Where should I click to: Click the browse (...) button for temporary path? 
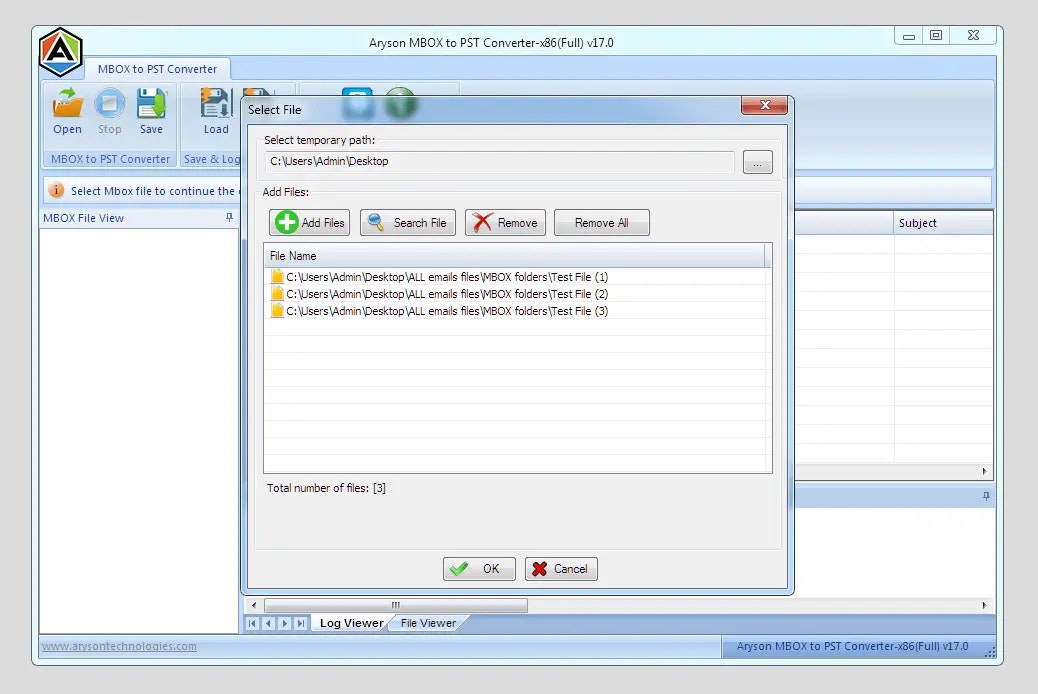coord(757,162)
